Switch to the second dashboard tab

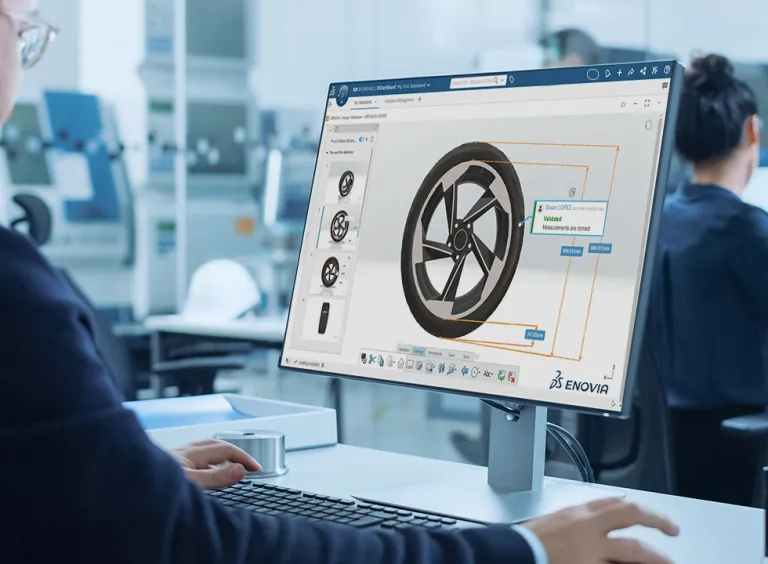pyautogui.click(x=399, y=100)
